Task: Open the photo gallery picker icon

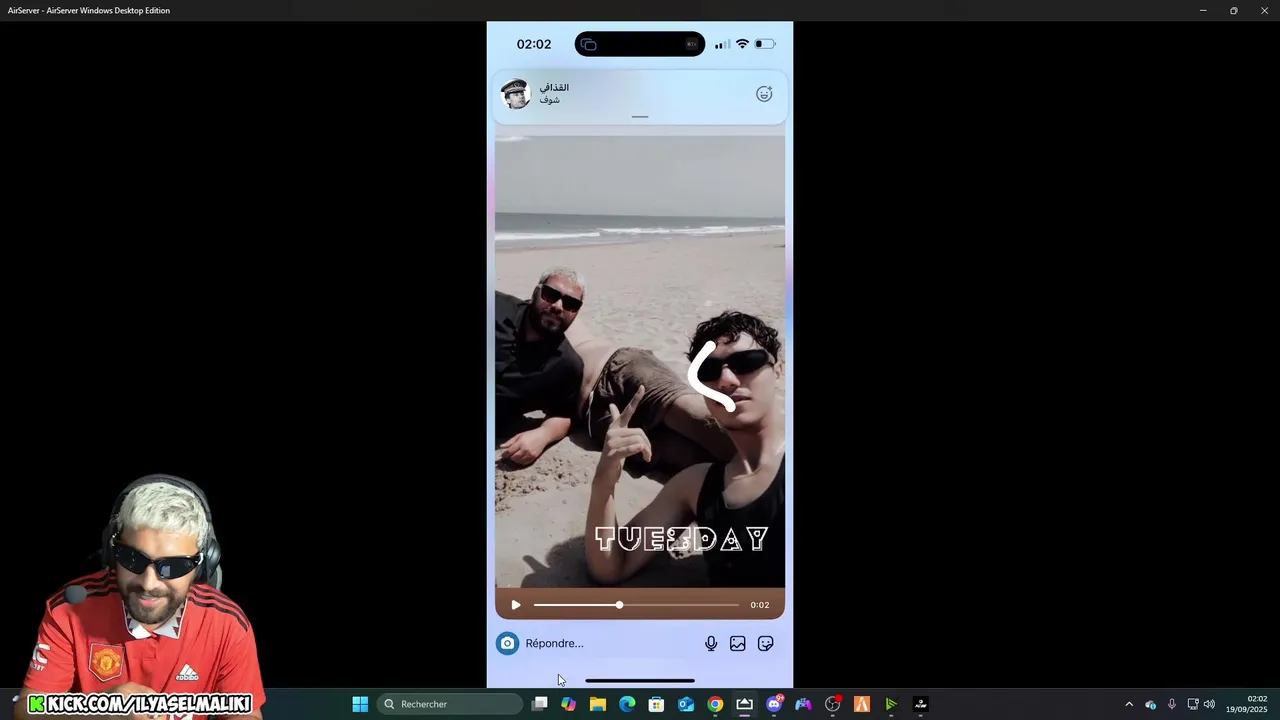Action: [x=738, y=644]
